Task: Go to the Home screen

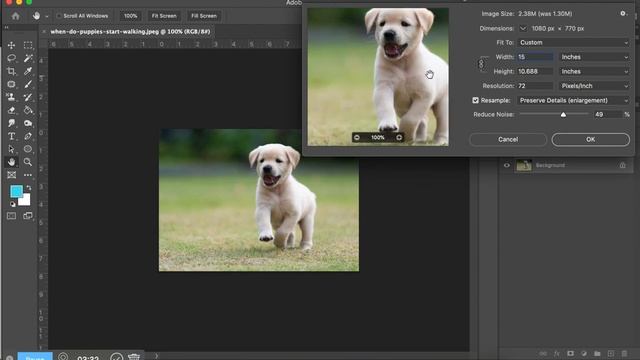Action: [x=16, y=16]
